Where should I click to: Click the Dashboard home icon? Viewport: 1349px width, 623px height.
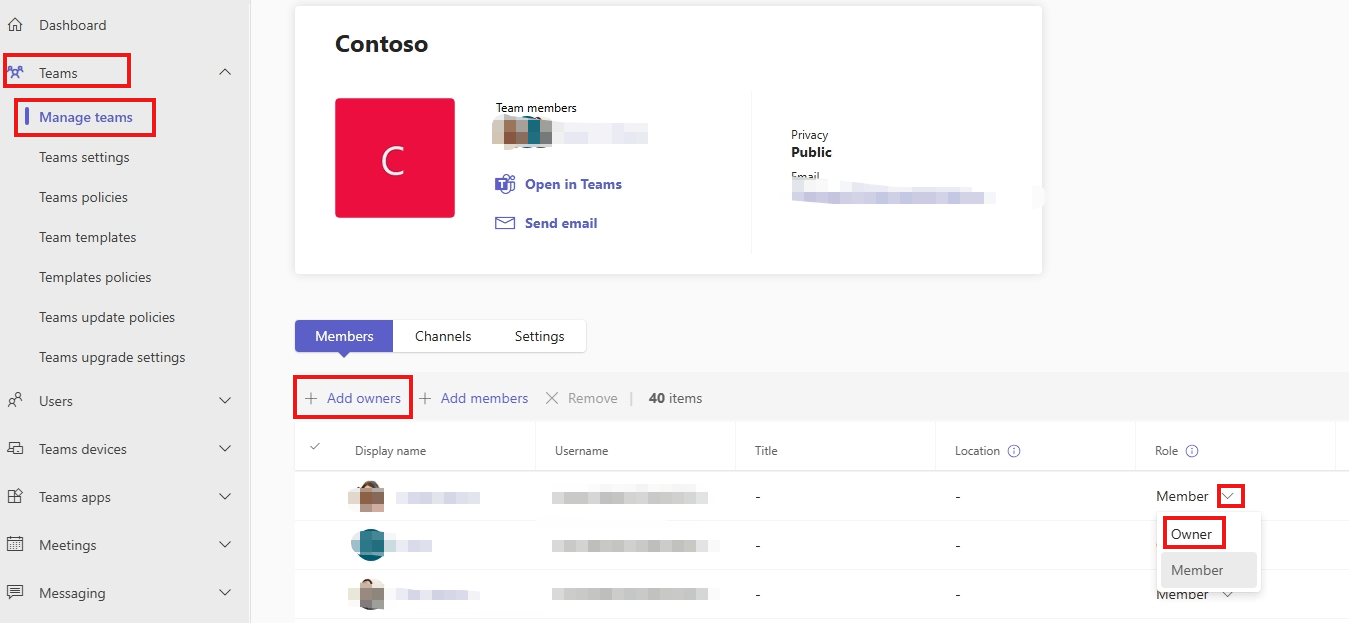coord(15,25)
